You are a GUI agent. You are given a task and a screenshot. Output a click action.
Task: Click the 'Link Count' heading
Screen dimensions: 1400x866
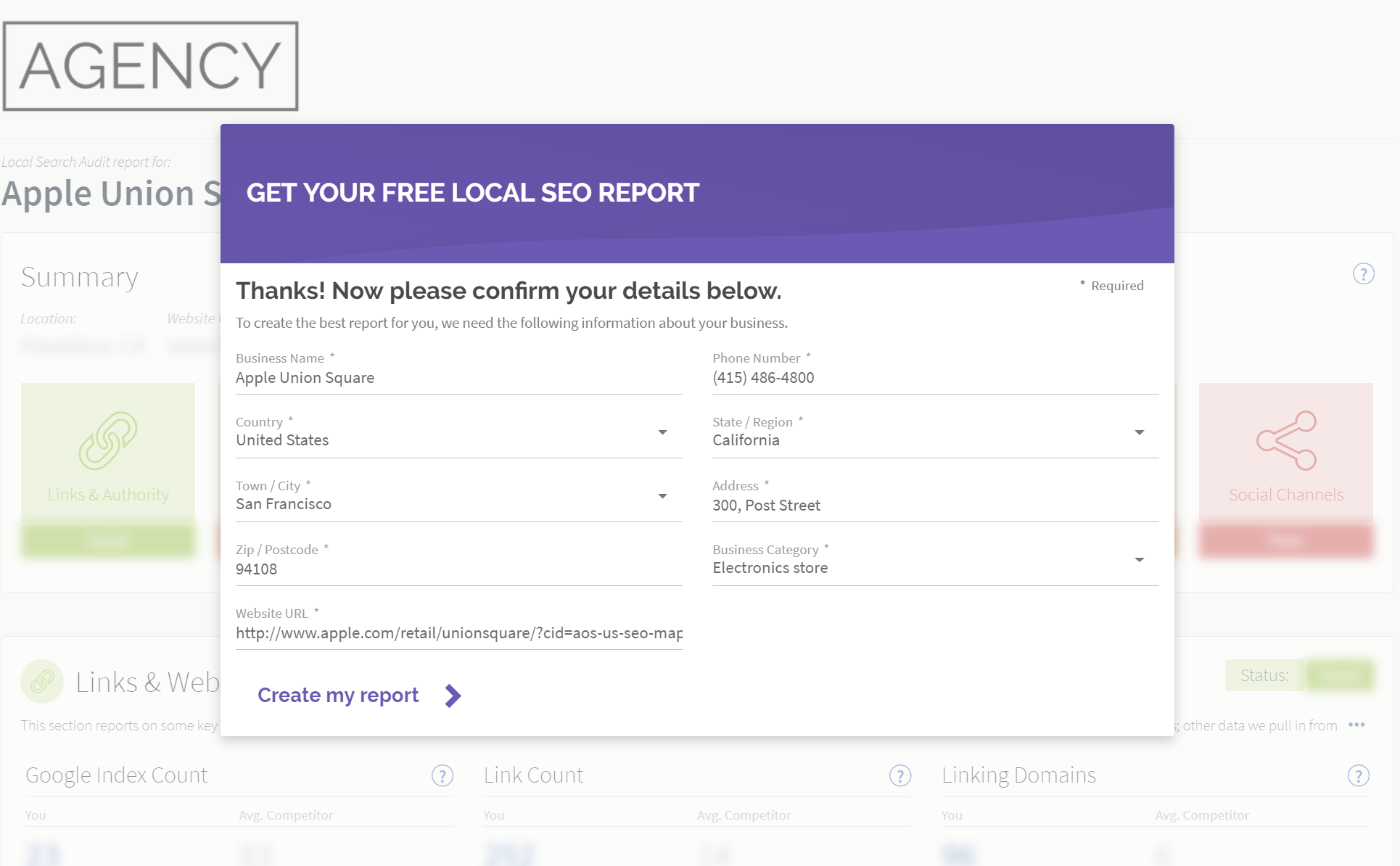click(x=533, y=775)
